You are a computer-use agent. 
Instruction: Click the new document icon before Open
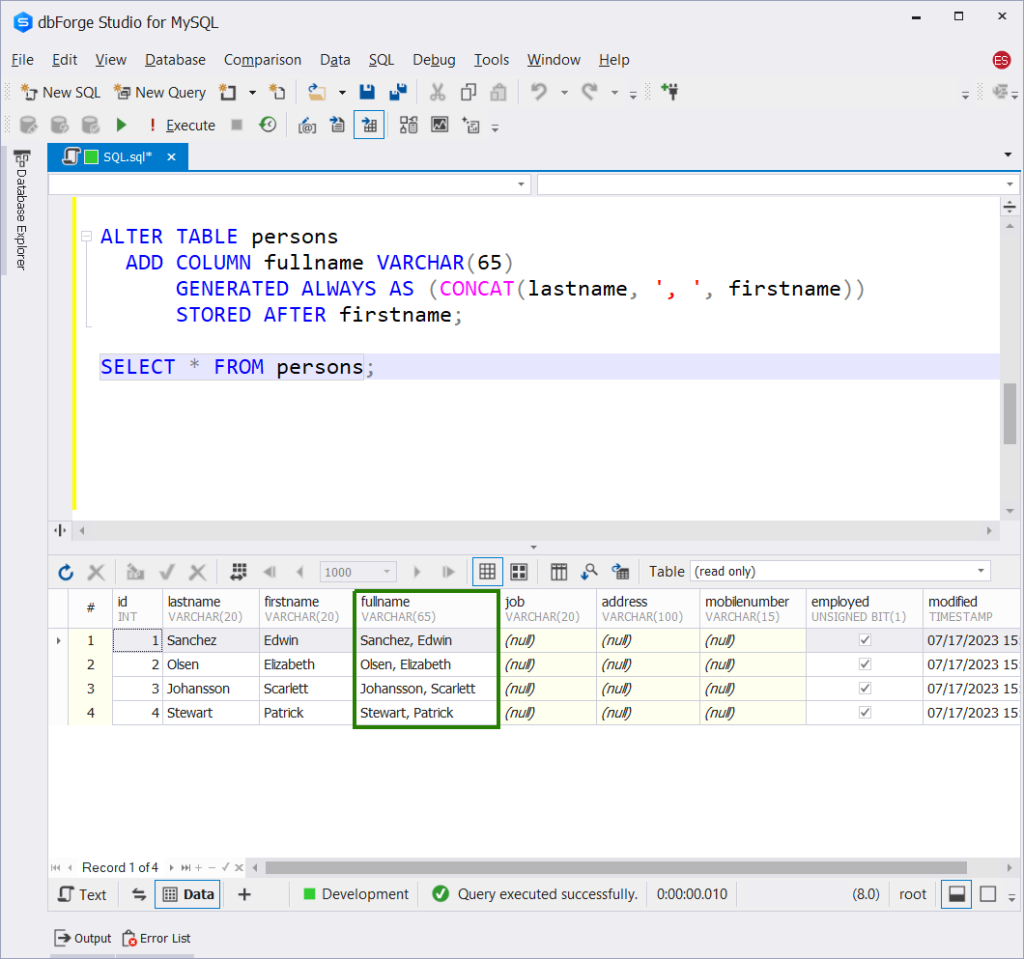(x=278, y=92)
